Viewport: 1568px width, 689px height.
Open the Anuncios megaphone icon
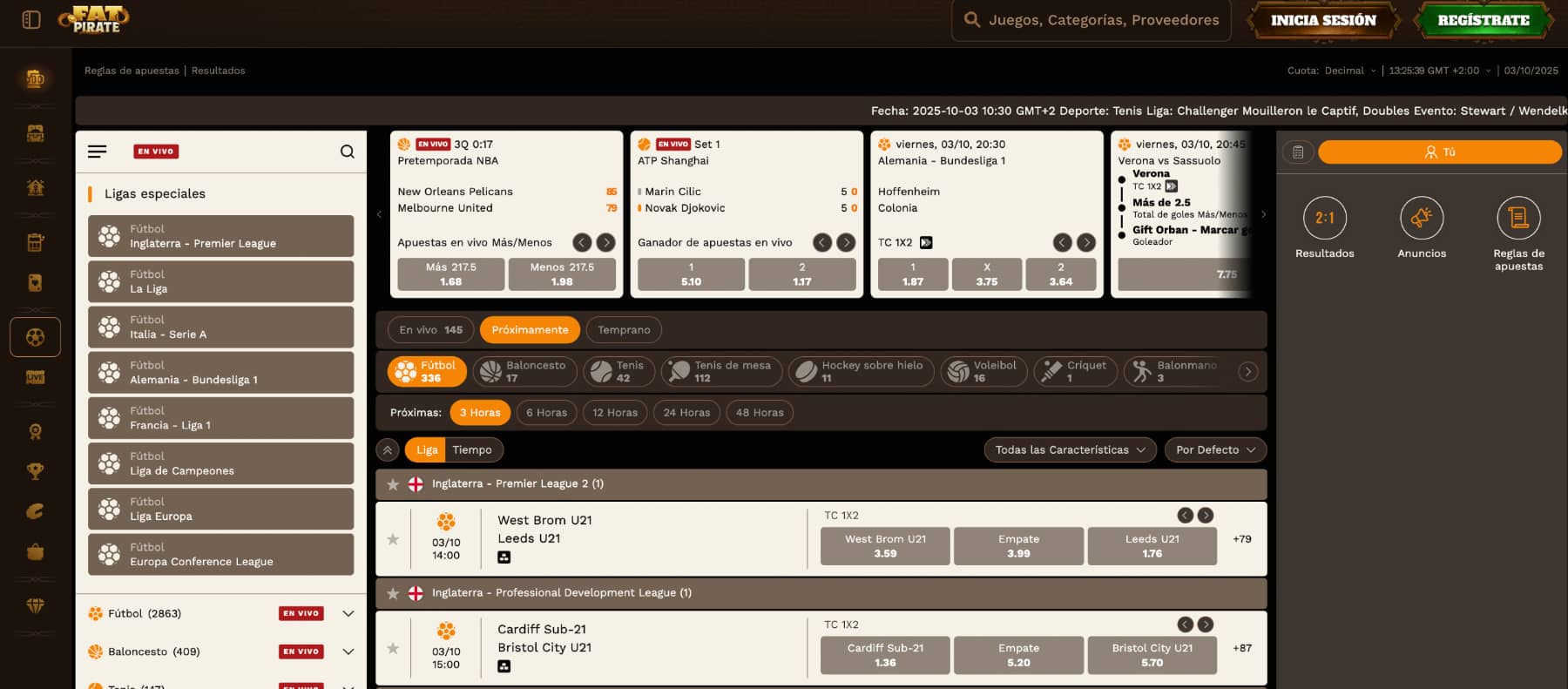1422,218
